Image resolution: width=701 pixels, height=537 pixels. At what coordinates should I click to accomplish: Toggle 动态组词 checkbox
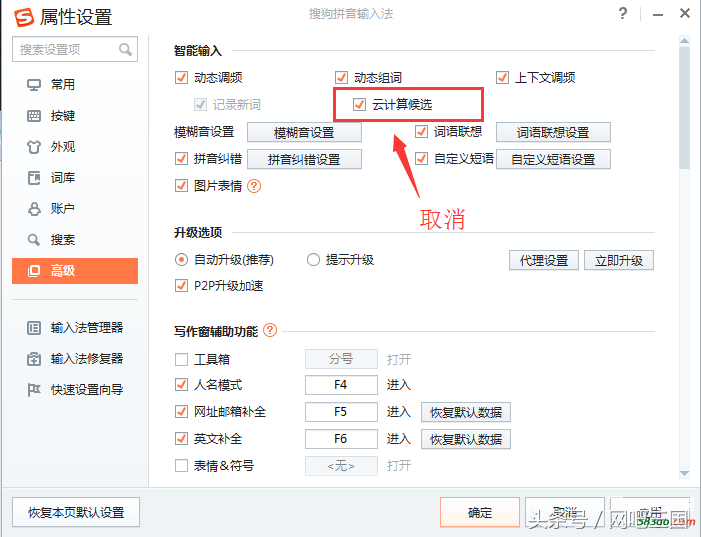341,77
